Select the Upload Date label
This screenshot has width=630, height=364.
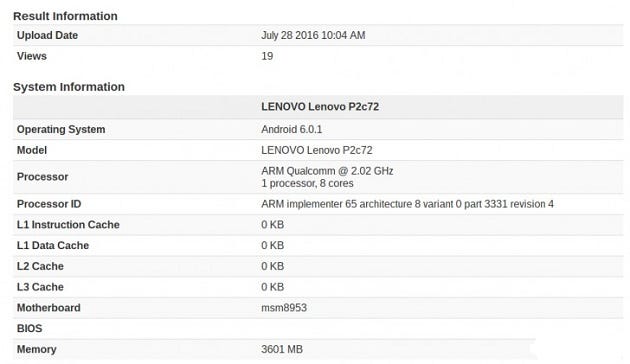pos(47,35)
